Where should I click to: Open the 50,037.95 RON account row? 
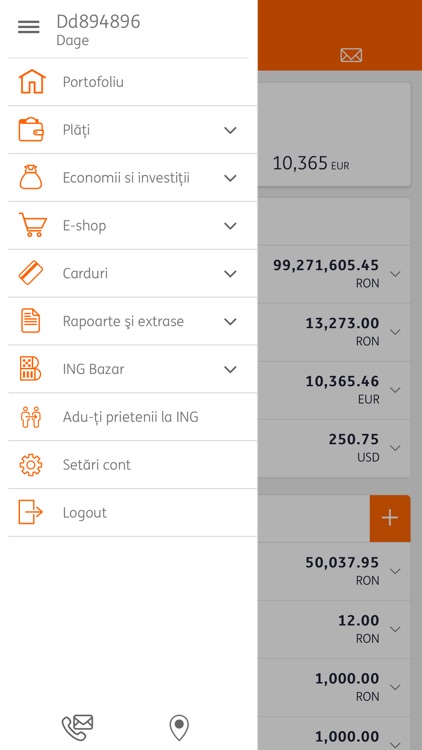pos(334,571)
